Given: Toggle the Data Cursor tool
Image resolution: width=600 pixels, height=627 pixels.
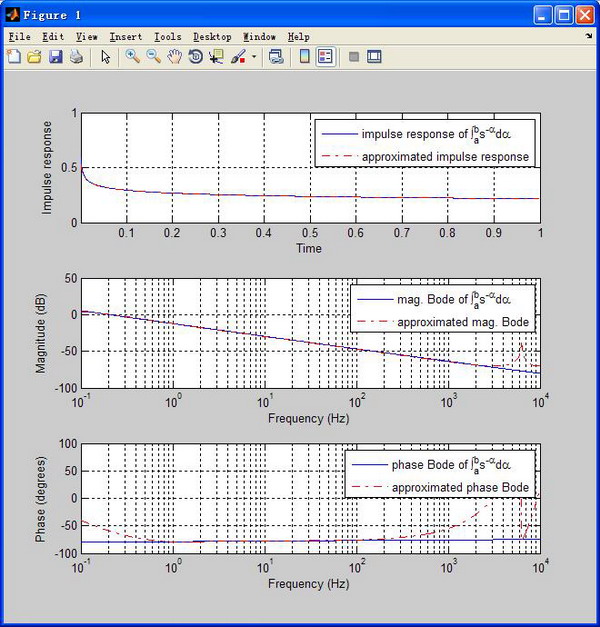Looking at the screenshot, I should tap(216, 56).
